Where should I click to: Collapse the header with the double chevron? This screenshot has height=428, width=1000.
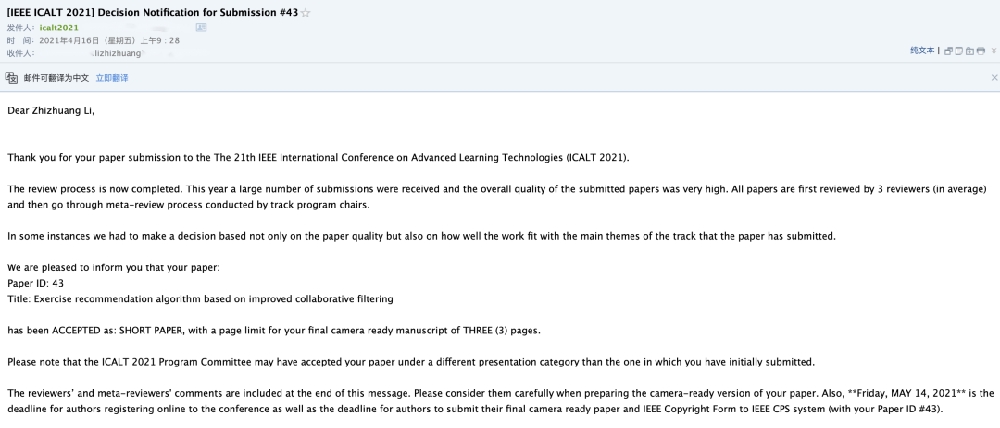click(994, 50)
